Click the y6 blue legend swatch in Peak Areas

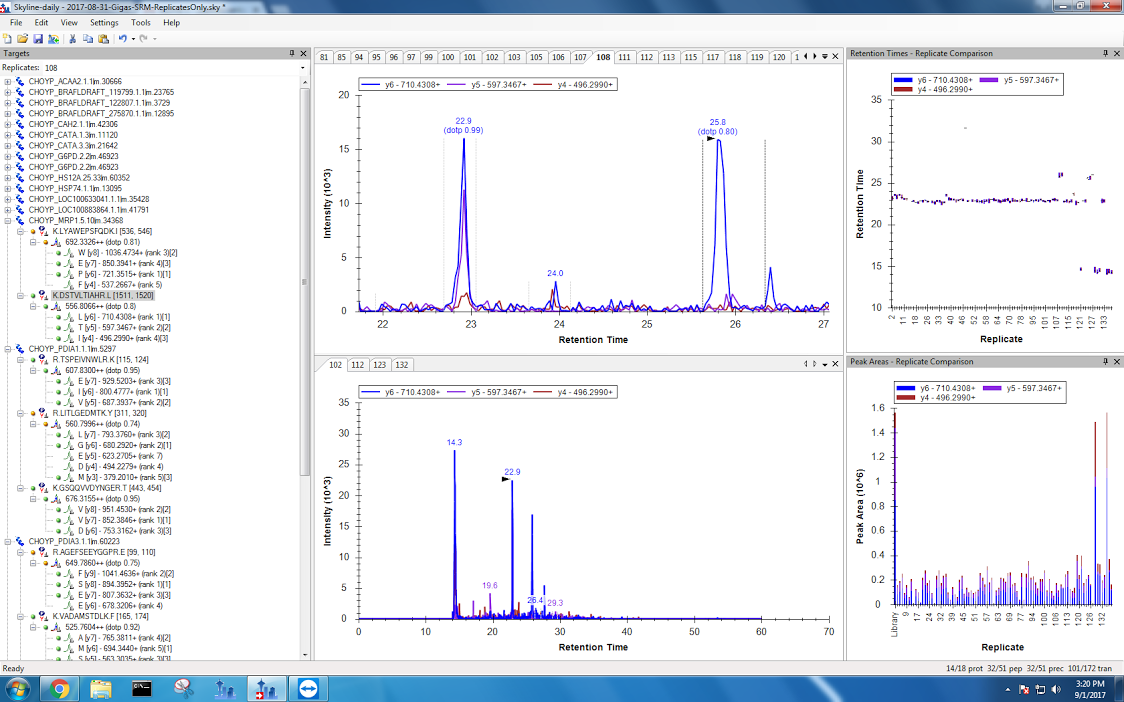(x=905, y=386)
